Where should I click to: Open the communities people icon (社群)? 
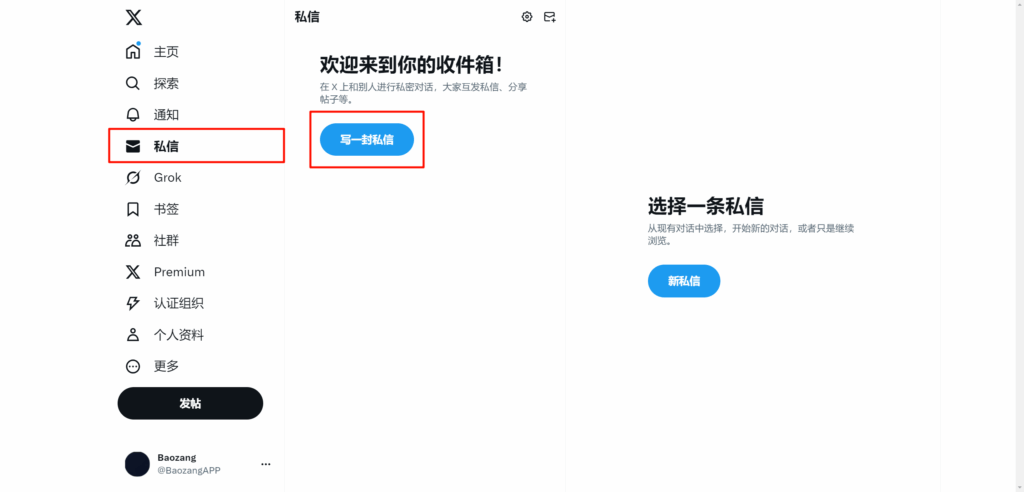point(133,240)
